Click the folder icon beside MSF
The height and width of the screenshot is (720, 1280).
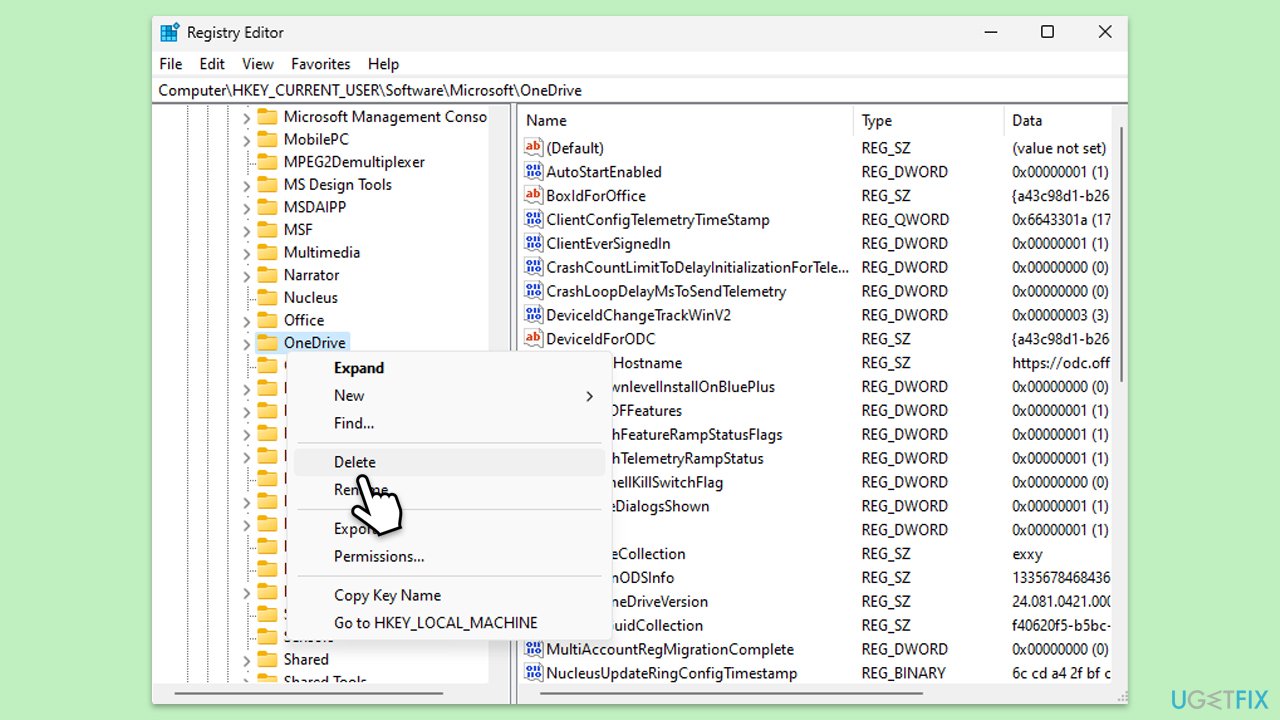267,230
